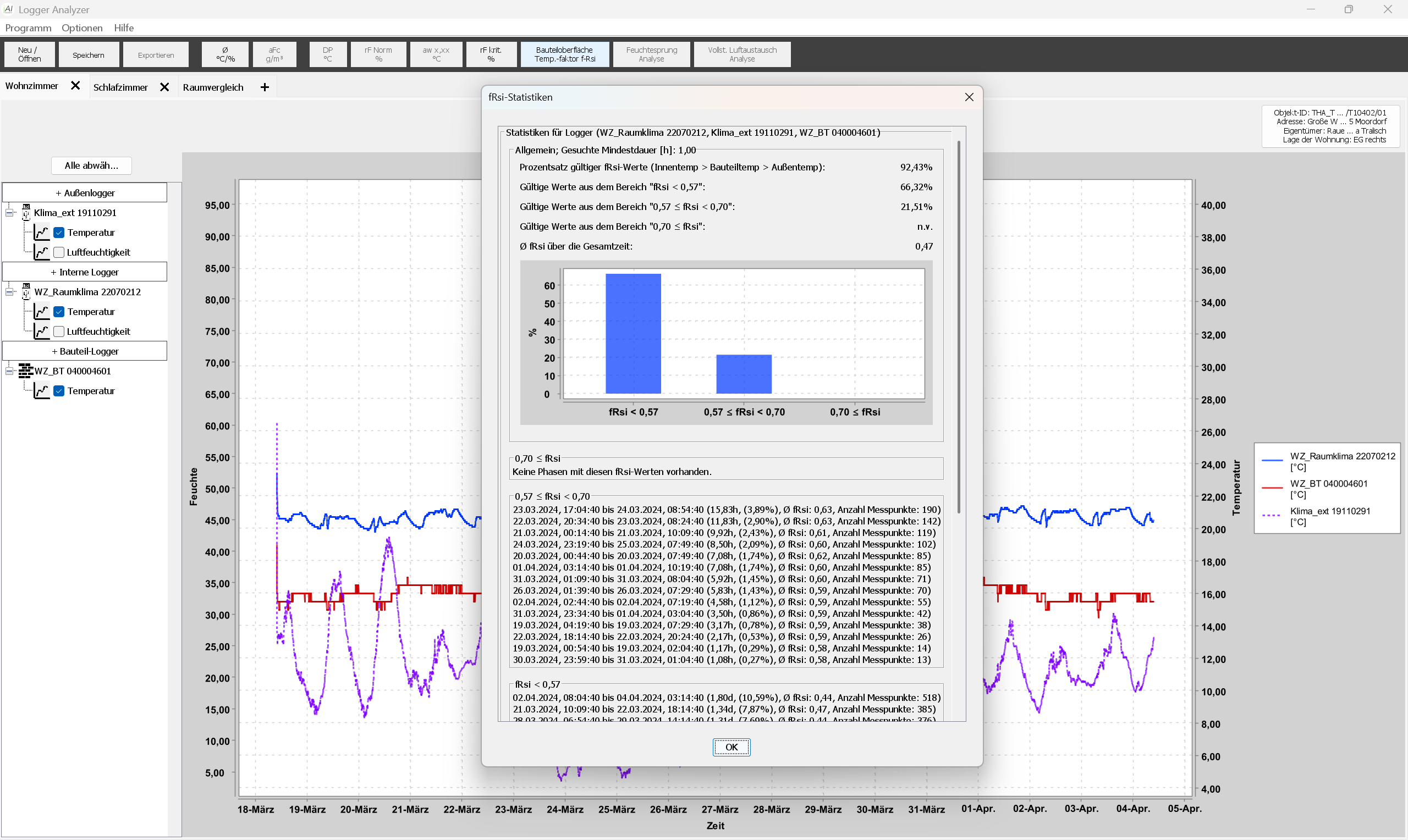Click the WZ_BT 040004601 brick wall icon

pyautogui.click(x=25, y=371)
